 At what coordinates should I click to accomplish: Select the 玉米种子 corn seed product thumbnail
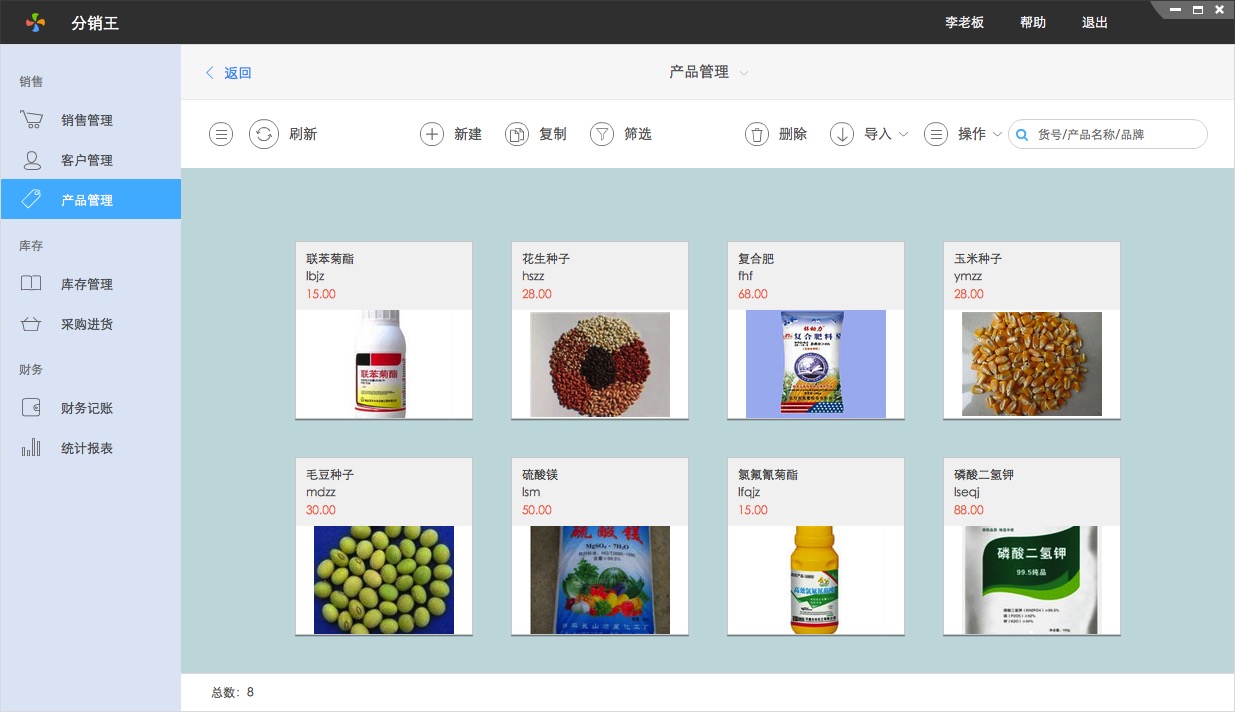[1031, 364]
